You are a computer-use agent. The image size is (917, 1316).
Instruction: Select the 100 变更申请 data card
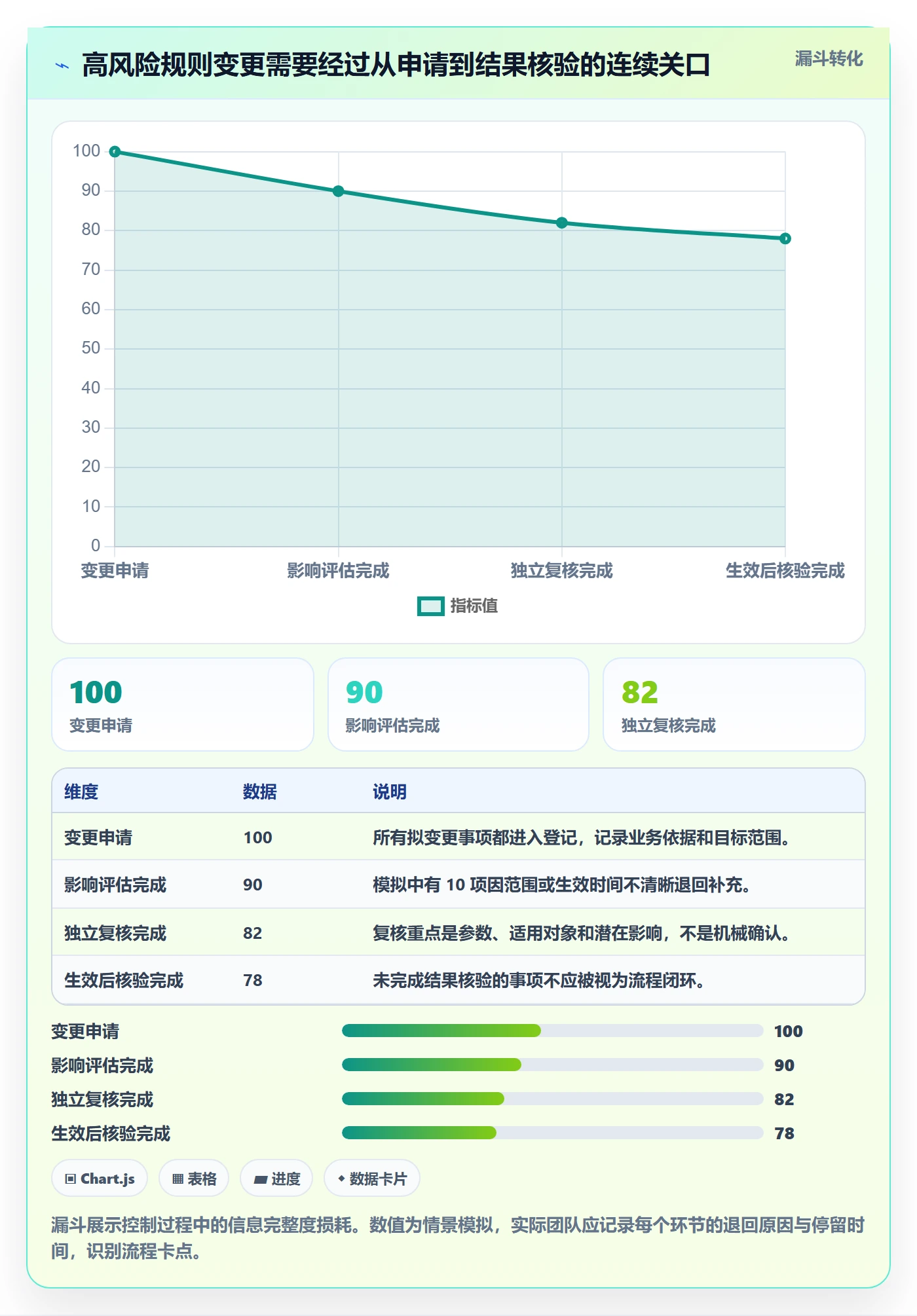(x=183, y=704)
